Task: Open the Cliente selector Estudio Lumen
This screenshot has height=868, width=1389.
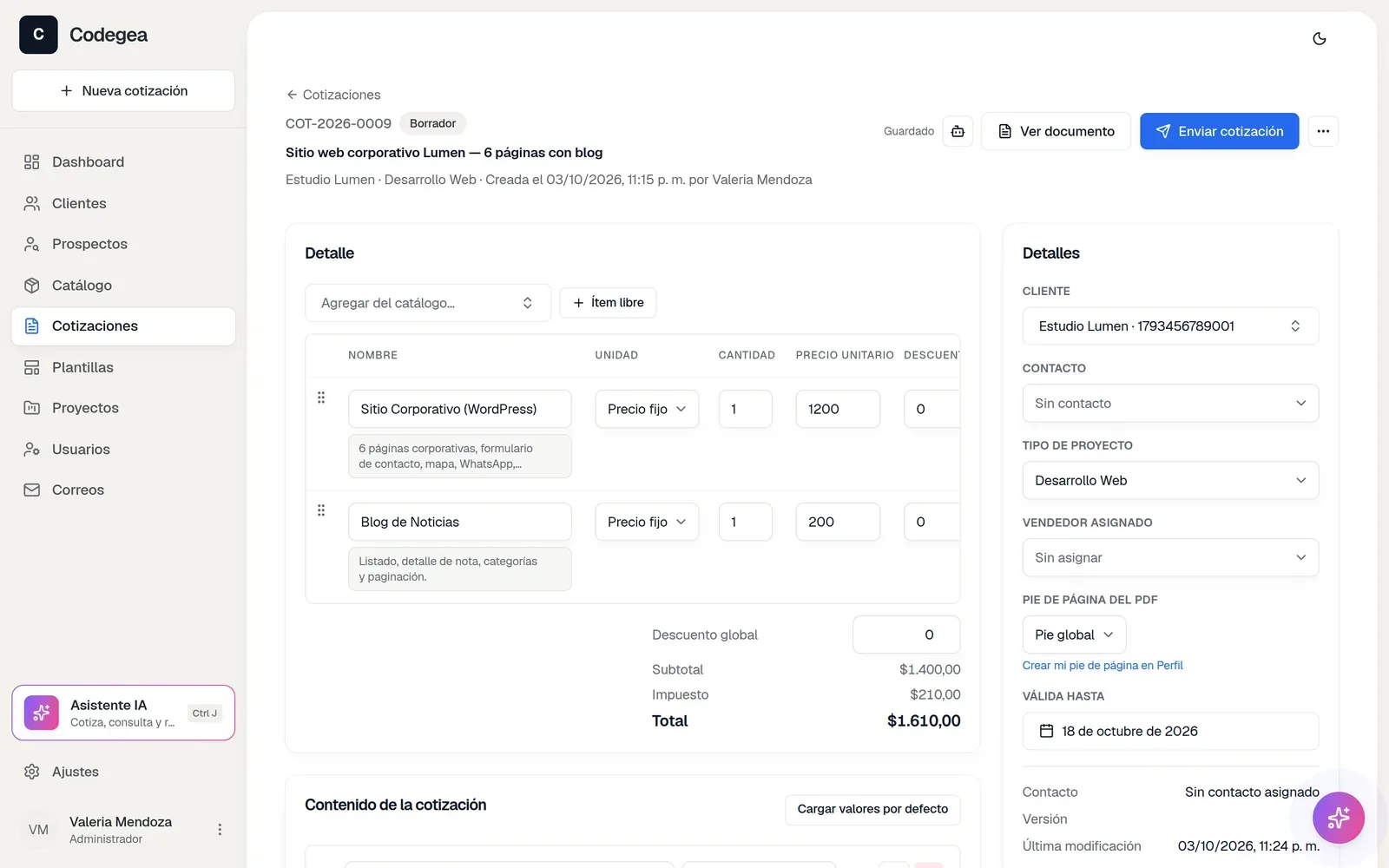Action: point(1170,326)
